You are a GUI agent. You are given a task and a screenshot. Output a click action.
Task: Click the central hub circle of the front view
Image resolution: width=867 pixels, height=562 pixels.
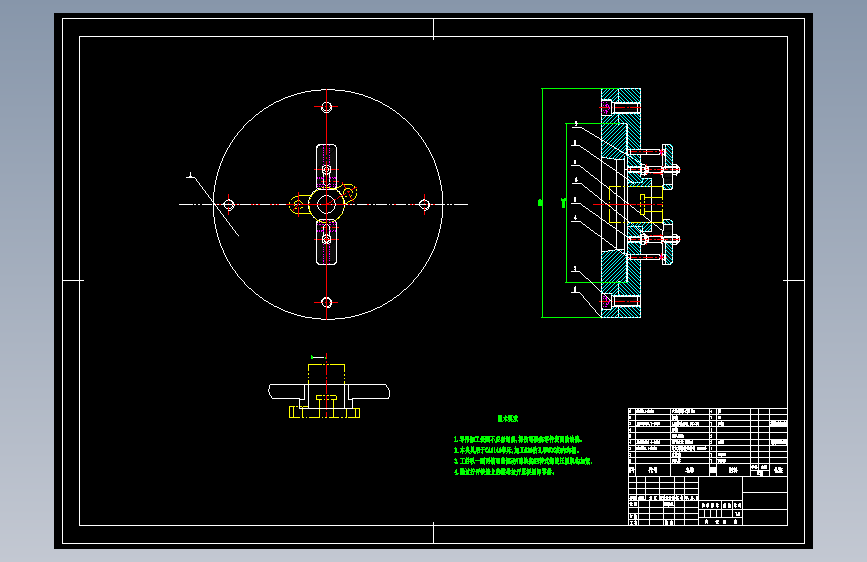[326, 205]
